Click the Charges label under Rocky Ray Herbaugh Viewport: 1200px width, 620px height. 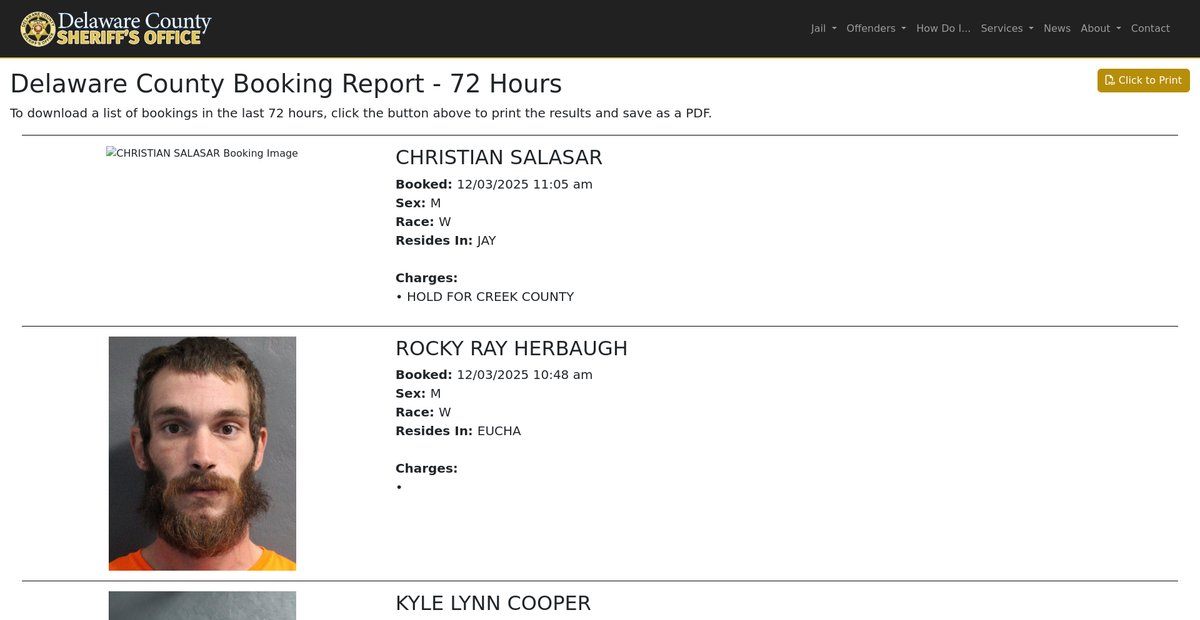pyautogui.click(x=426, y=468)
